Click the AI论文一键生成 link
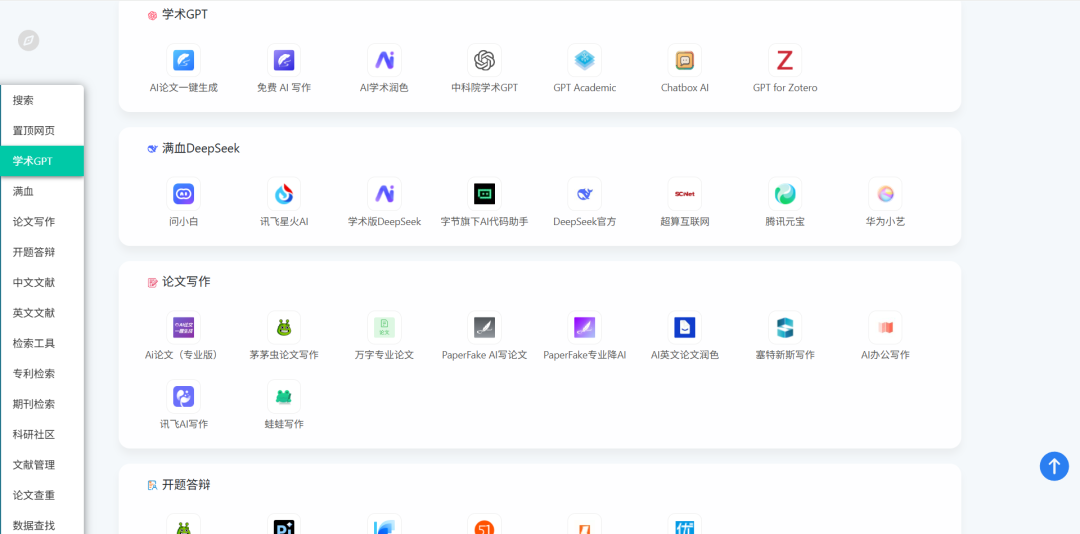The image size is (1080, 534). click(184, 88)
